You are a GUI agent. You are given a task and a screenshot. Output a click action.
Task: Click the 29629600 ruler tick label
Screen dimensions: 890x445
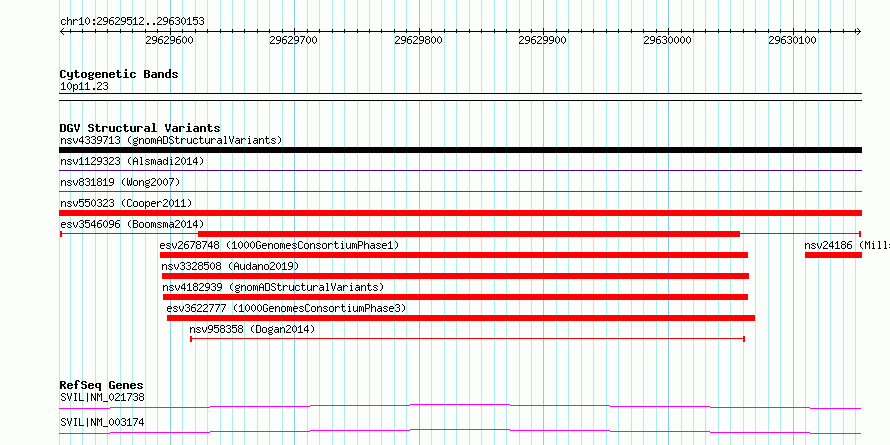point(169,40)
